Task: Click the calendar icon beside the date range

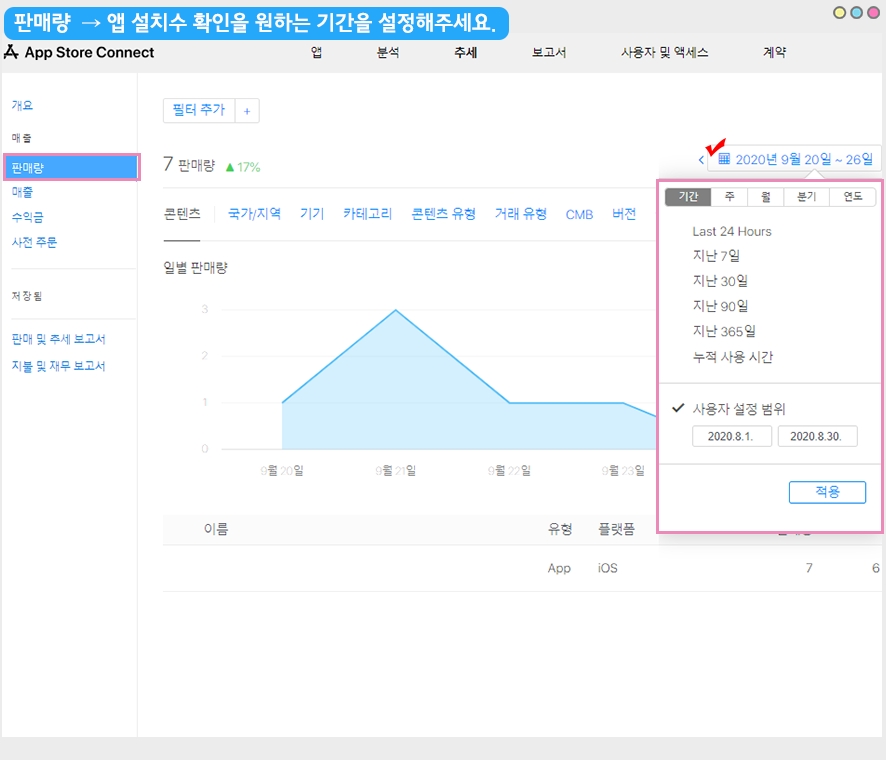Action: [x=725, y=159]
